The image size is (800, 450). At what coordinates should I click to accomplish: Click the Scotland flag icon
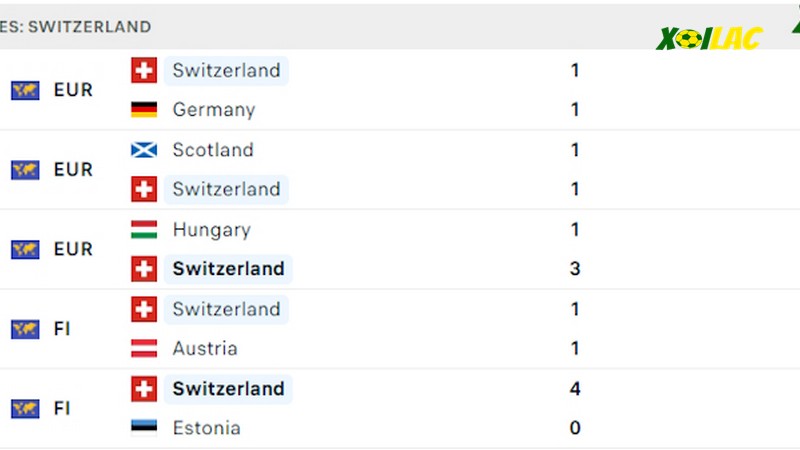coord(144,150)
